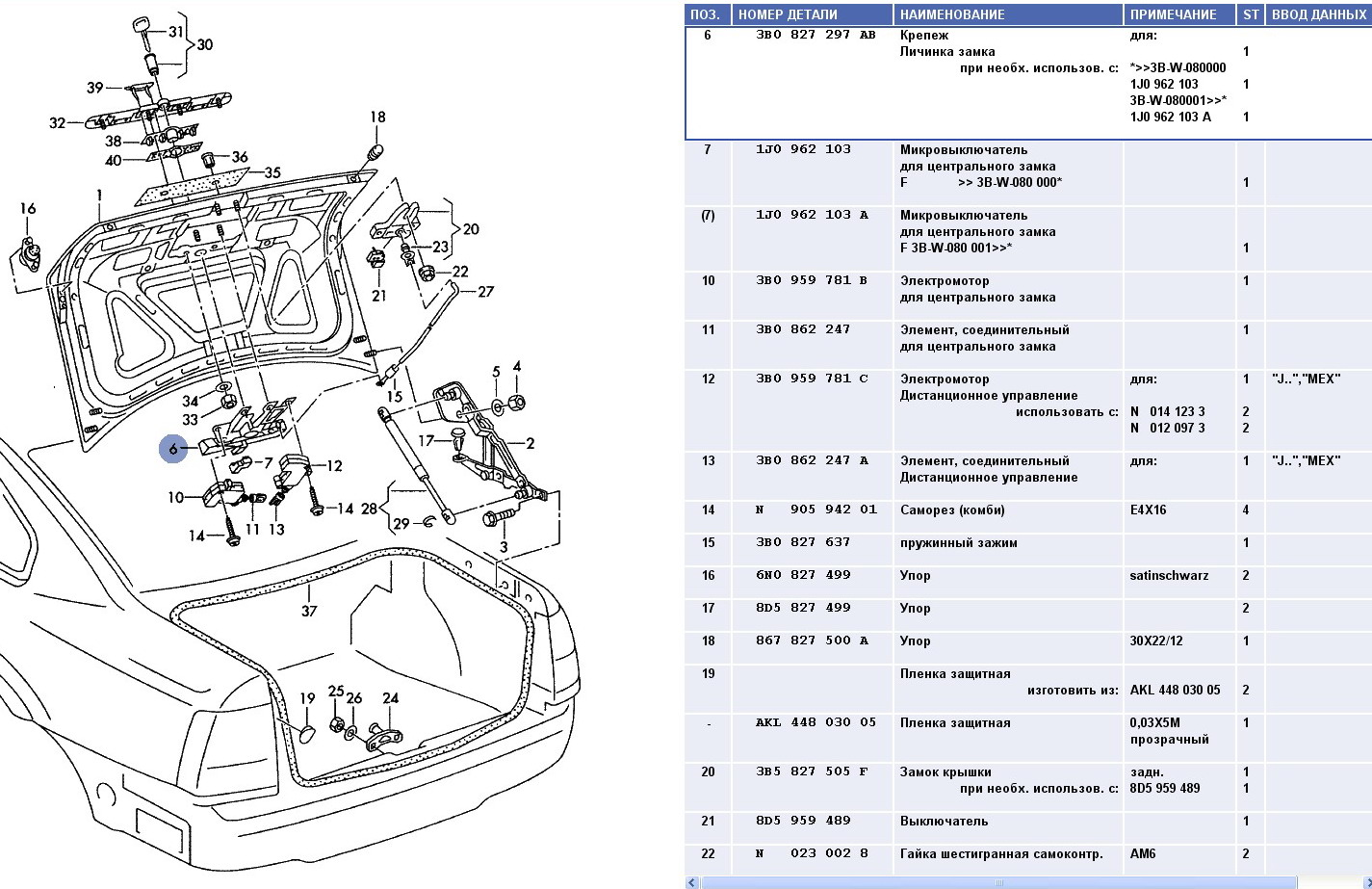
Task: Select the ПОЗ. column header
Action: pyautogui.click(x=708, y=14)
